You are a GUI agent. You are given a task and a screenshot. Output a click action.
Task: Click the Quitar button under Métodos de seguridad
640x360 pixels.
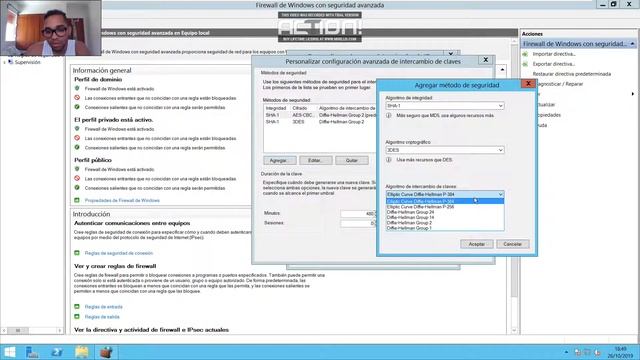[x=351, y=160]
